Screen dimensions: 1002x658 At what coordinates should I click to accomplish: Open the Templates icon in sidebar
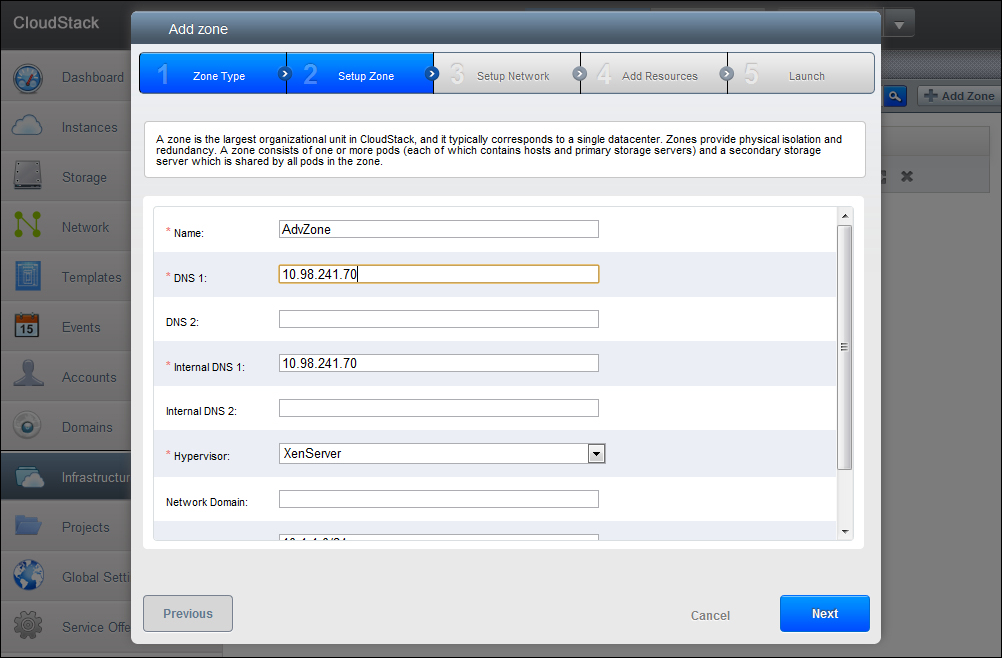(x=28, y=277)
